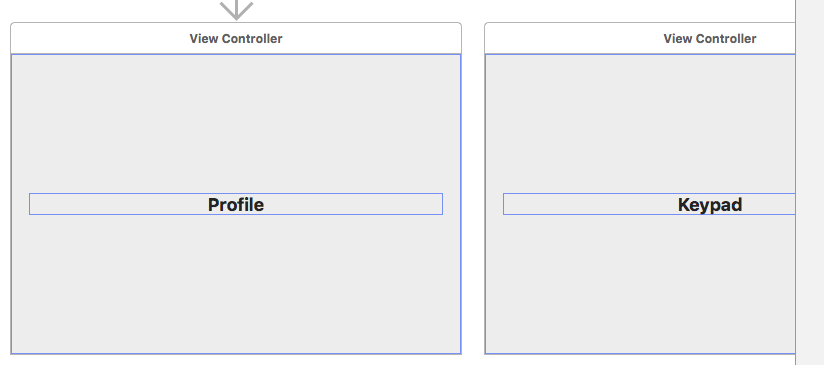
Task: Click the gray side panel strip at right
Action: click(x=810, y=182)
